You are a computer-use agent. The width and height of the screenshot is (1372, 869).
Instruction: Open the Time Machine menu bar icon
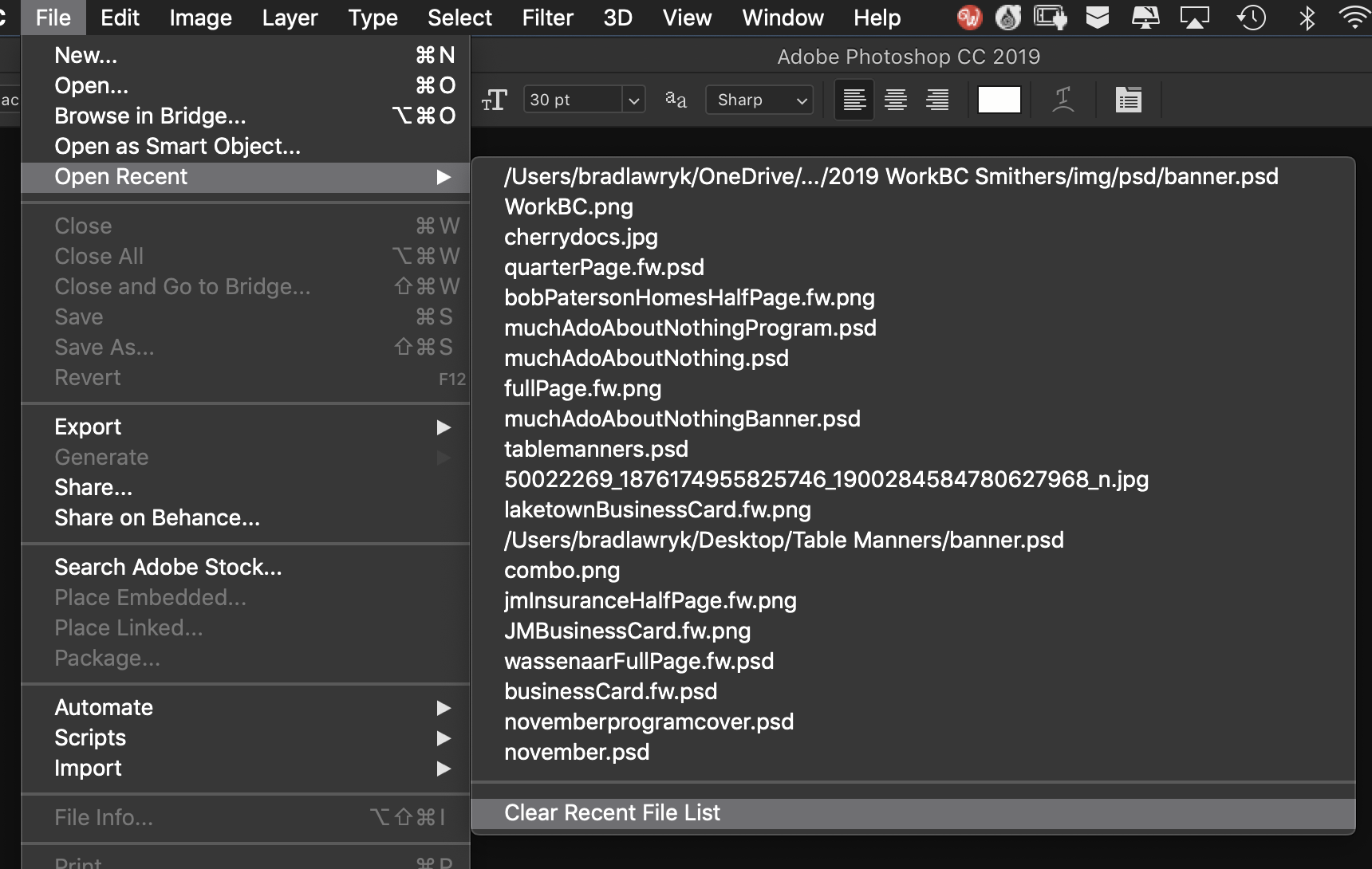tap(1251, 18)
